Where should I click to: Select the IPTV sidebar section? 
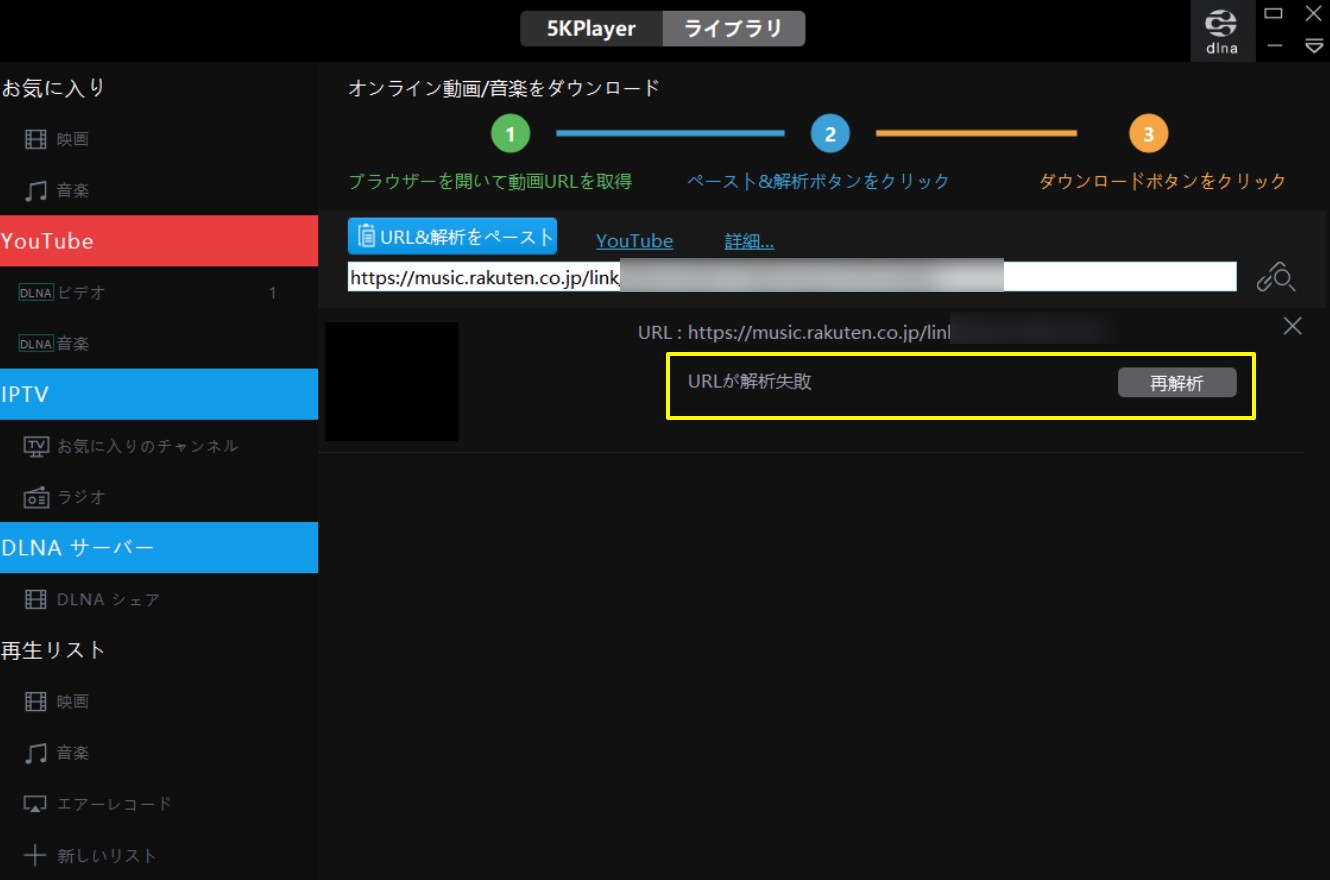tap(159, 394)
